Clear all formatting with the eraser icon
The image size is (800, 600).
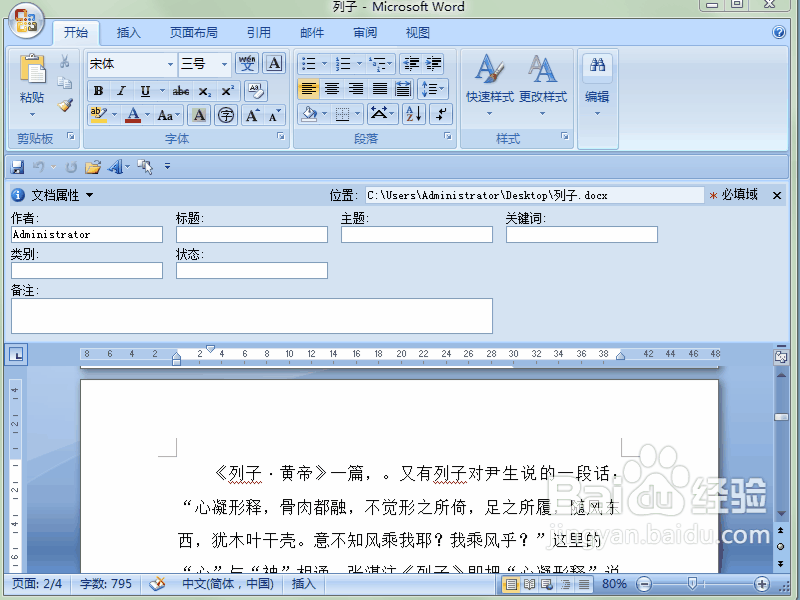tap(256, 91)
